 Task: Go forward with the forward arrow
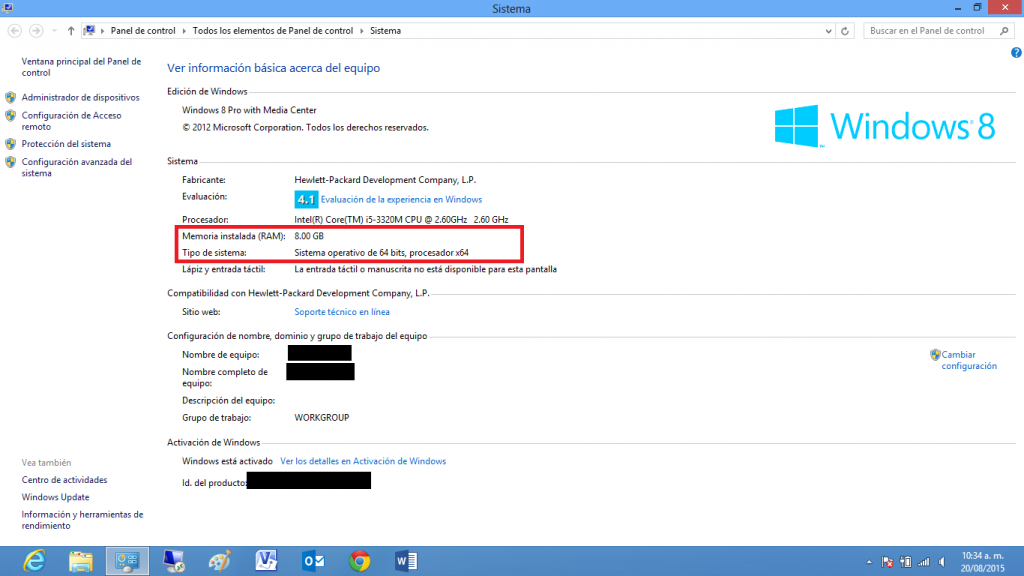tap(37, 31)
